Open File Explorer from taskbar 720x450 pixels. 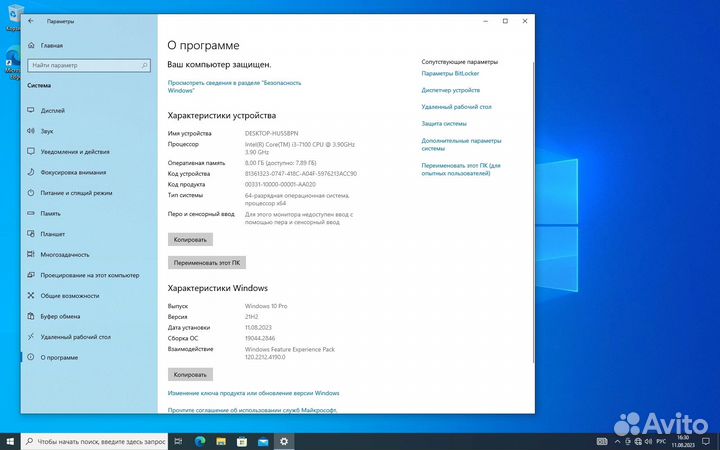[221, 442]
